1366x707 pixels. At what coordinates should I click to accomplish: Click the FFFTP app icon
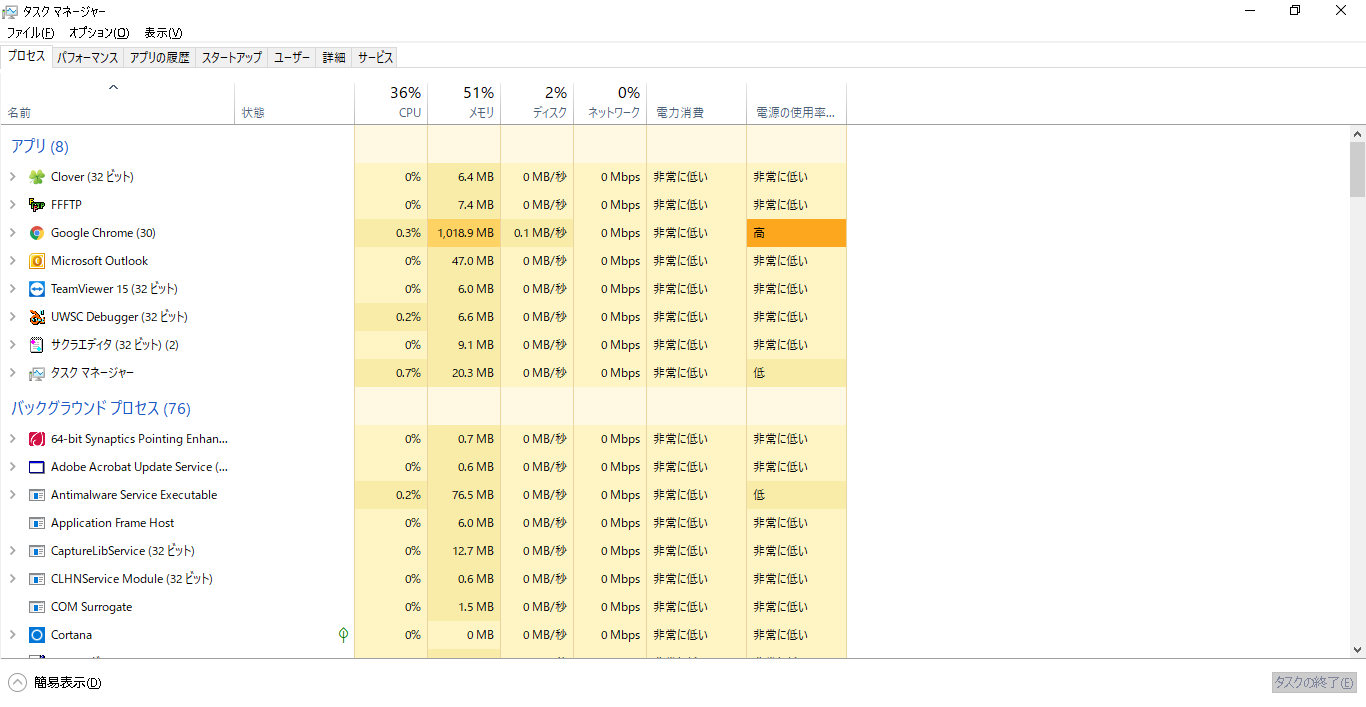[x=37, y=205]
